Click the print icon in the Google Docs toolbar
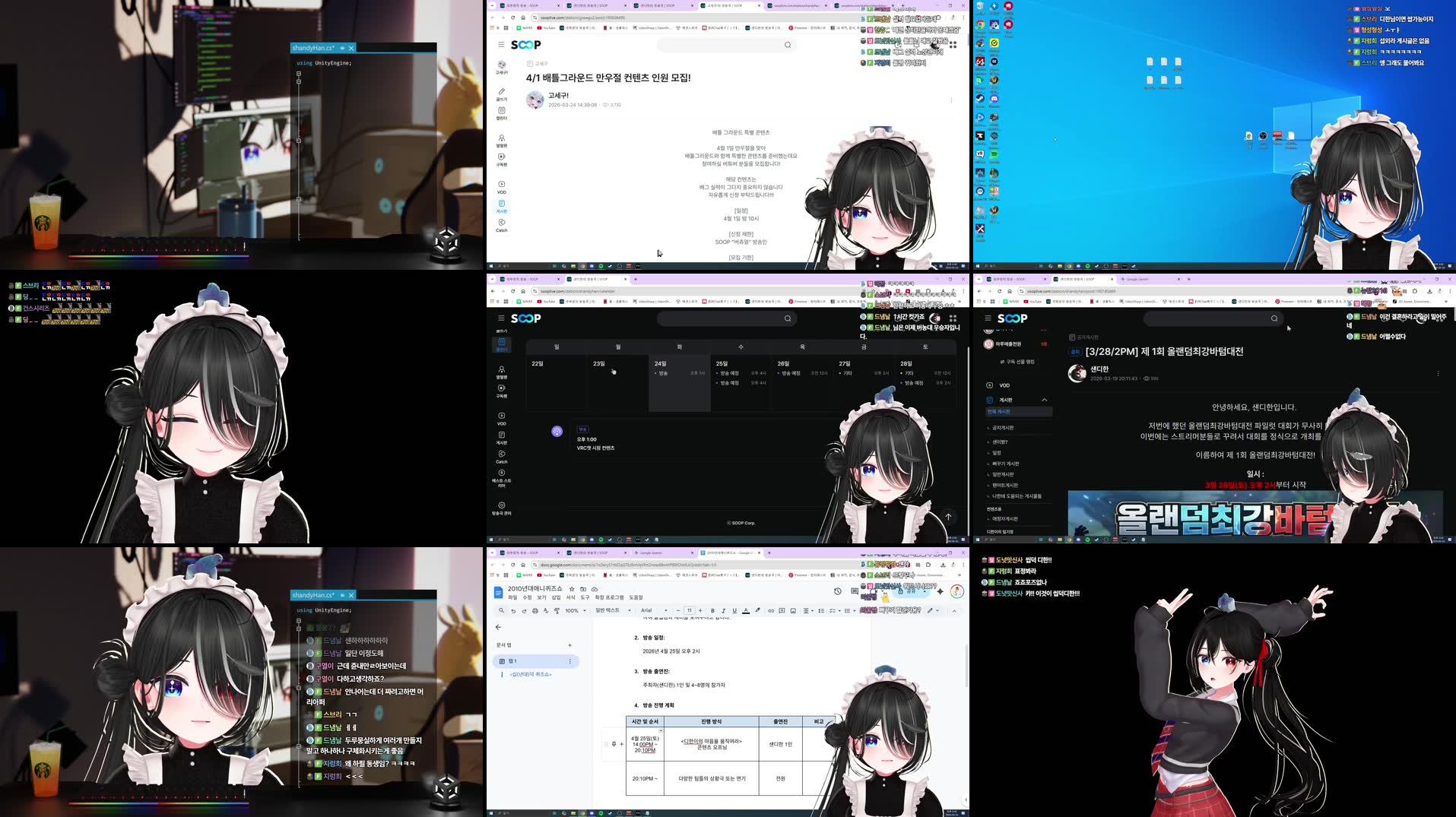Screen dimensions: 1456x817 [x=535, y=610]
